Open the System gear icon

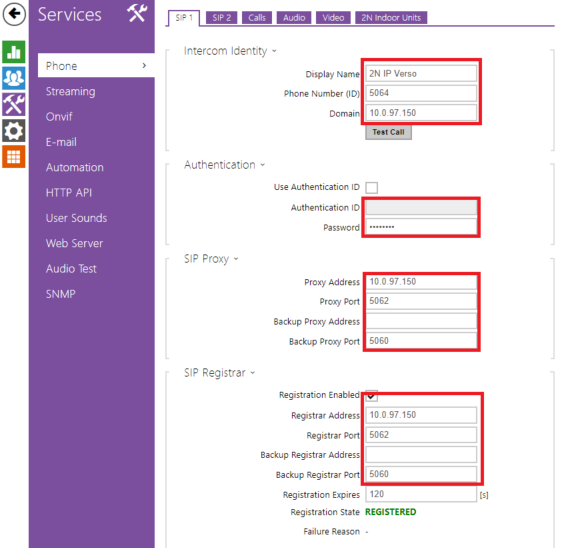tap(14, 130)
